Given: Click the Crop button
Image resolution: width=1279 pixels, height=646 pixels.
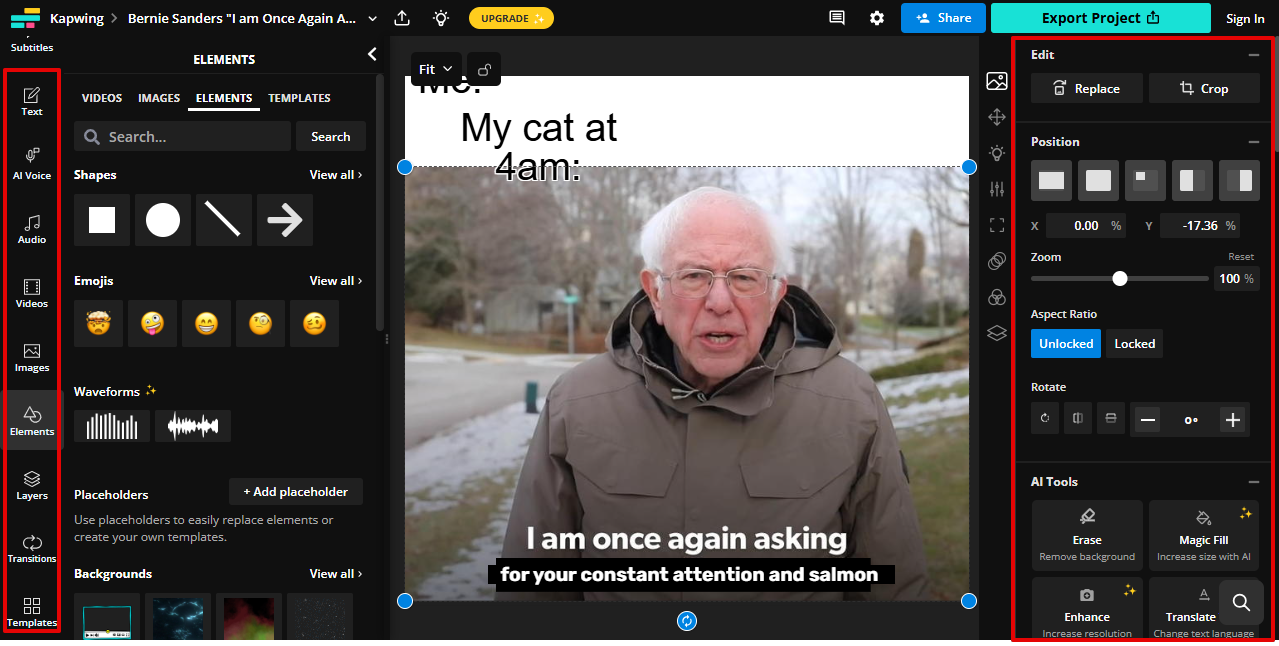Looking at the screenshot, I should click(1204, 89).
